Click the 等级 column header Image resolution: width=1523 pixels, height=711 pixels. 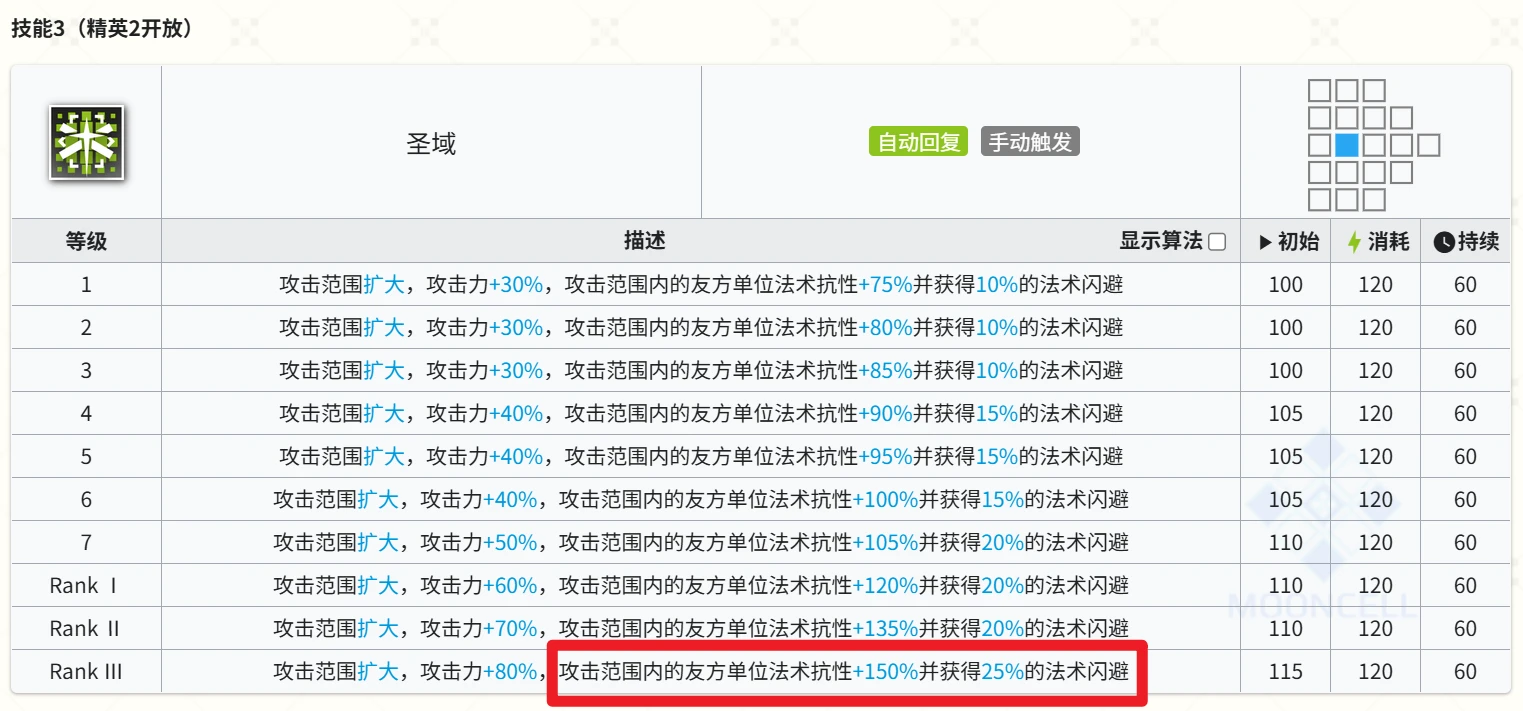(86, 241)
